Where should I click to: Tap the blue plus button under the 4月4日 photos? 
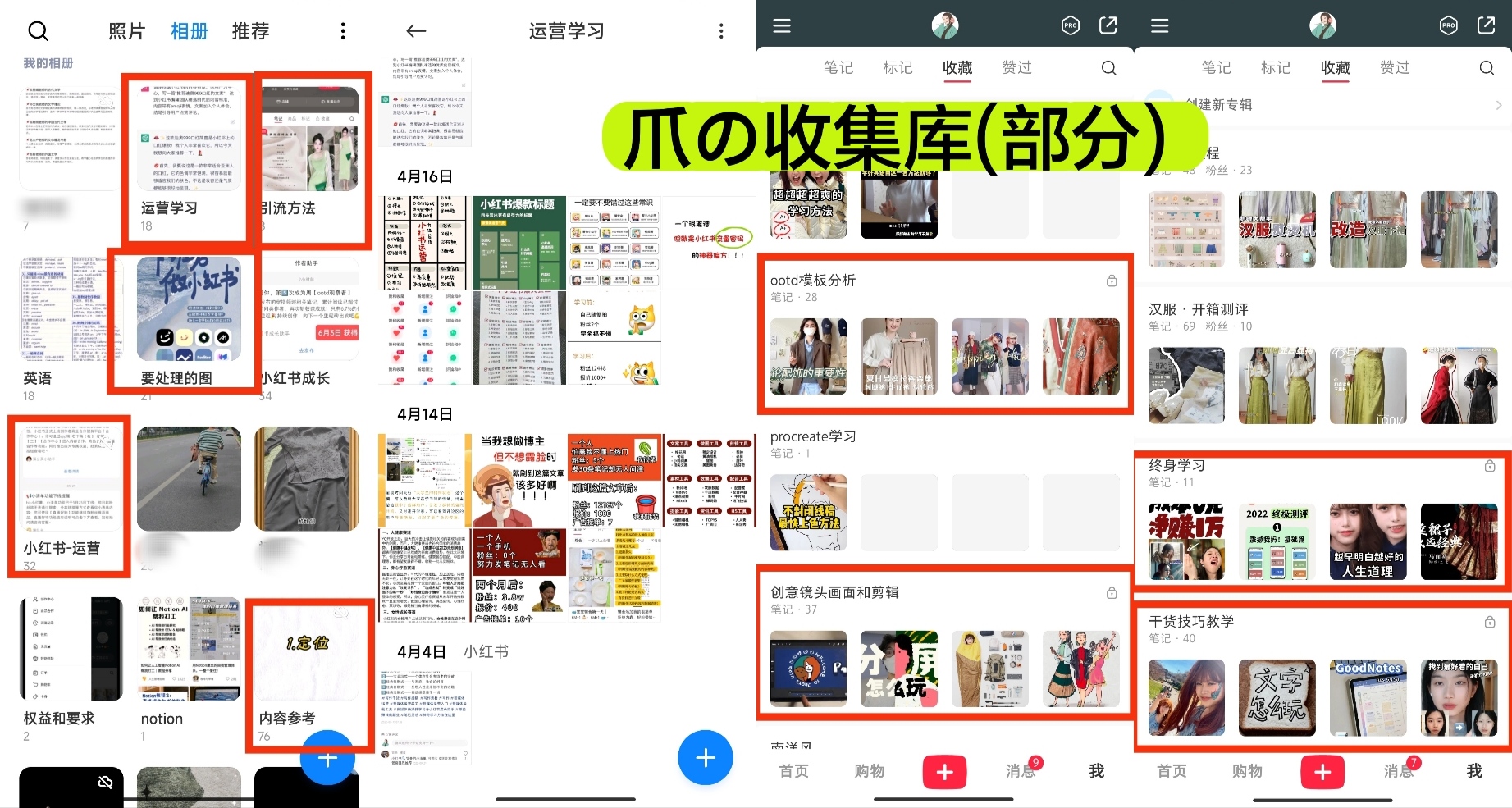(706, 757)
